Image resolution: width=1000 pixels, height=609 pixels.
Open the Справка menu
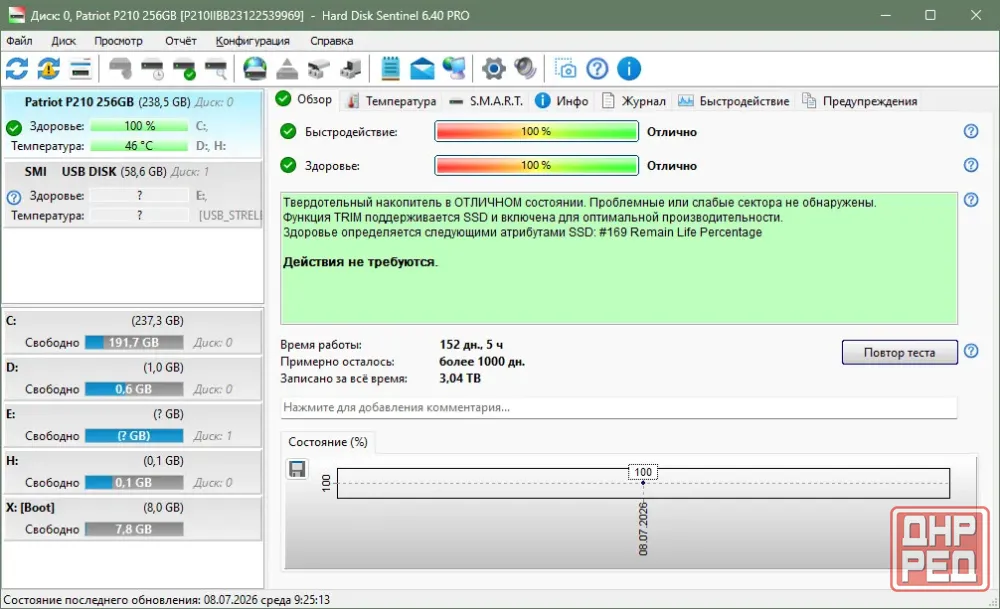(x=332, y=41)
